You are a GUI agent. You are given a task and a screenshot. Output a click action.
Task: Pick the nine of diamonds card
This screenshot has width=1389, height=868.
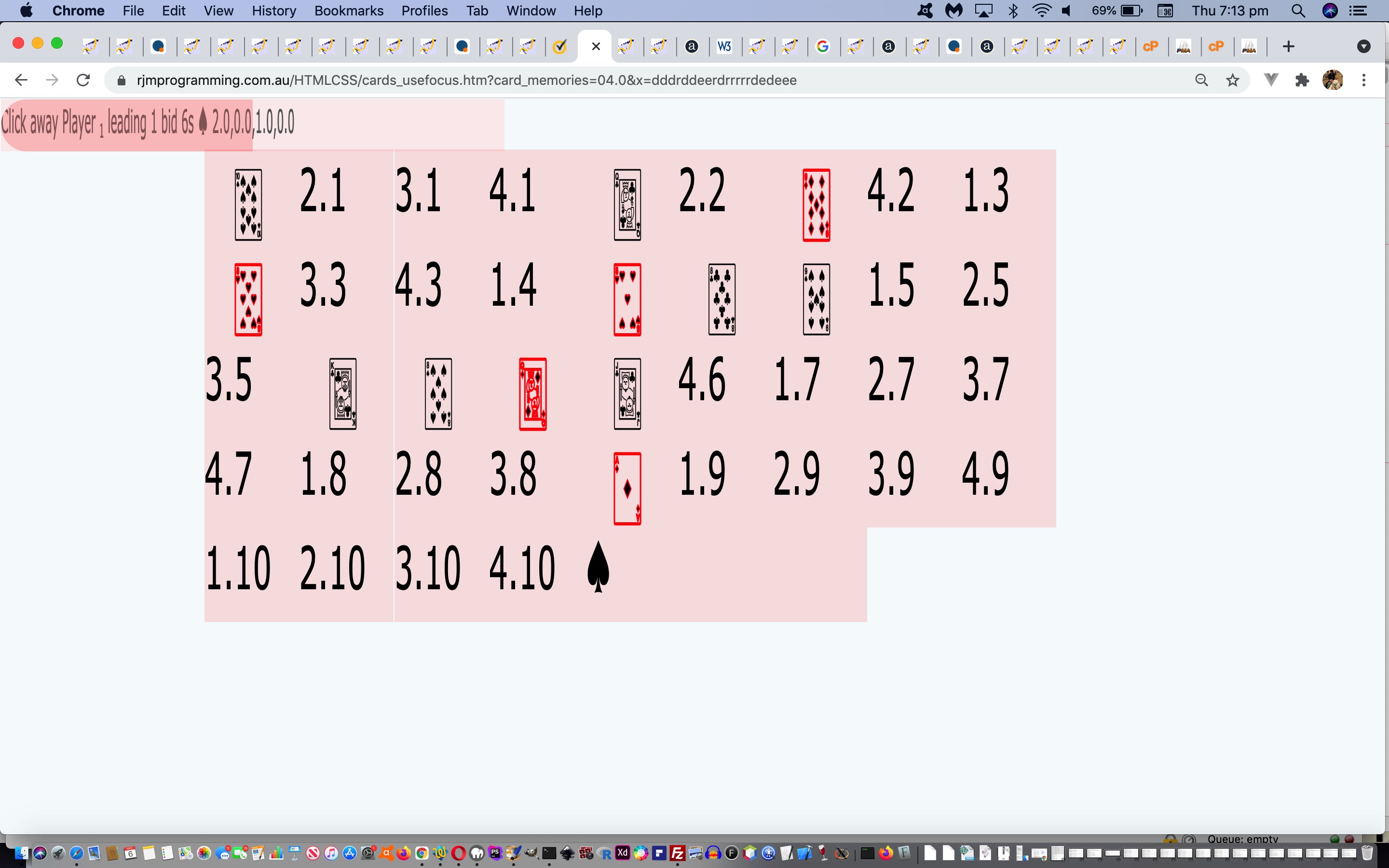pos(816,205)
